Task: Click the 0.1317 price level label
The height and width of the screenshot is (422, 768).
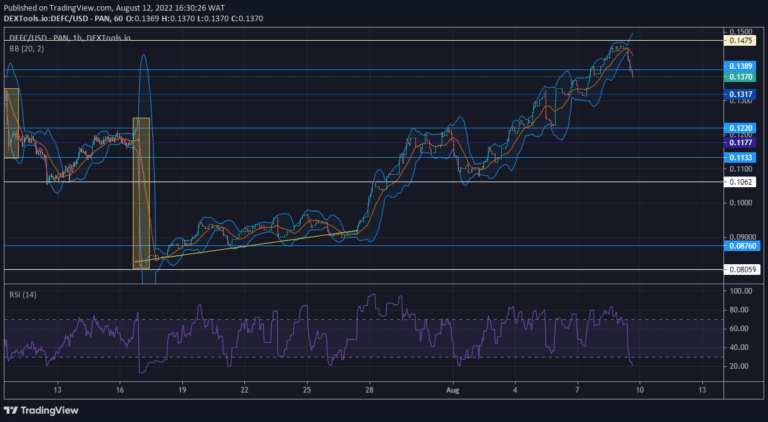Action: [740, 94]
